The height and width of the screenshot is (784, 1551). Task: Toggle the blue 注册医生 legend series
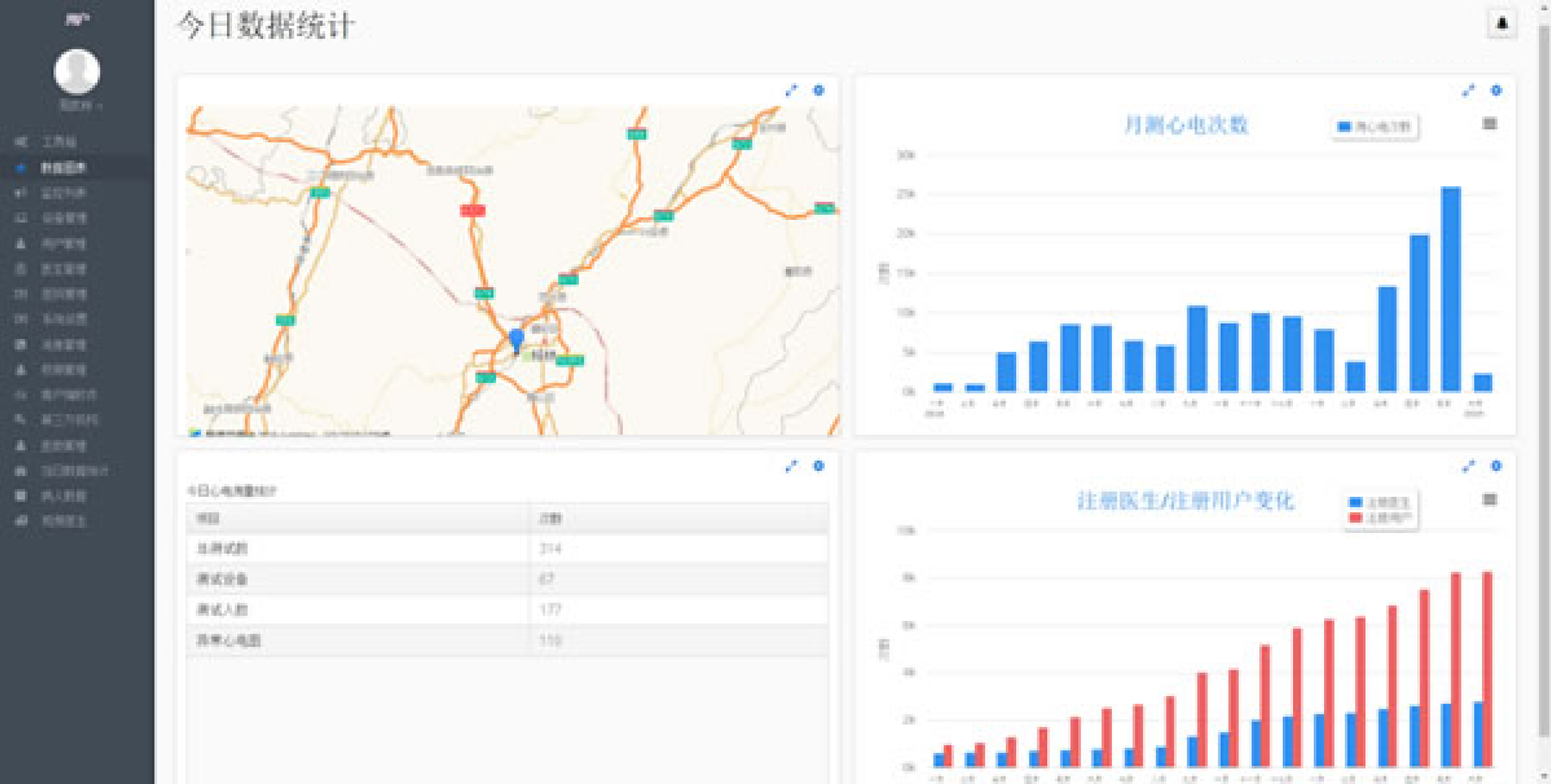(x=1379, y=502)
